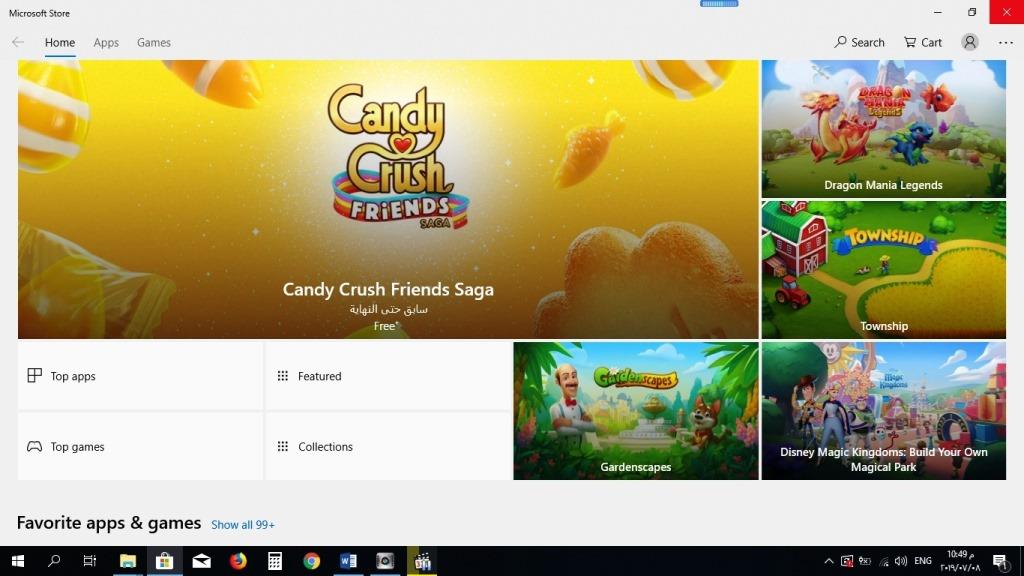Screen dimensions: 1024x576
Task: Open the Candy Crush Friends Saga banner
Action: (x=388, y=199)
